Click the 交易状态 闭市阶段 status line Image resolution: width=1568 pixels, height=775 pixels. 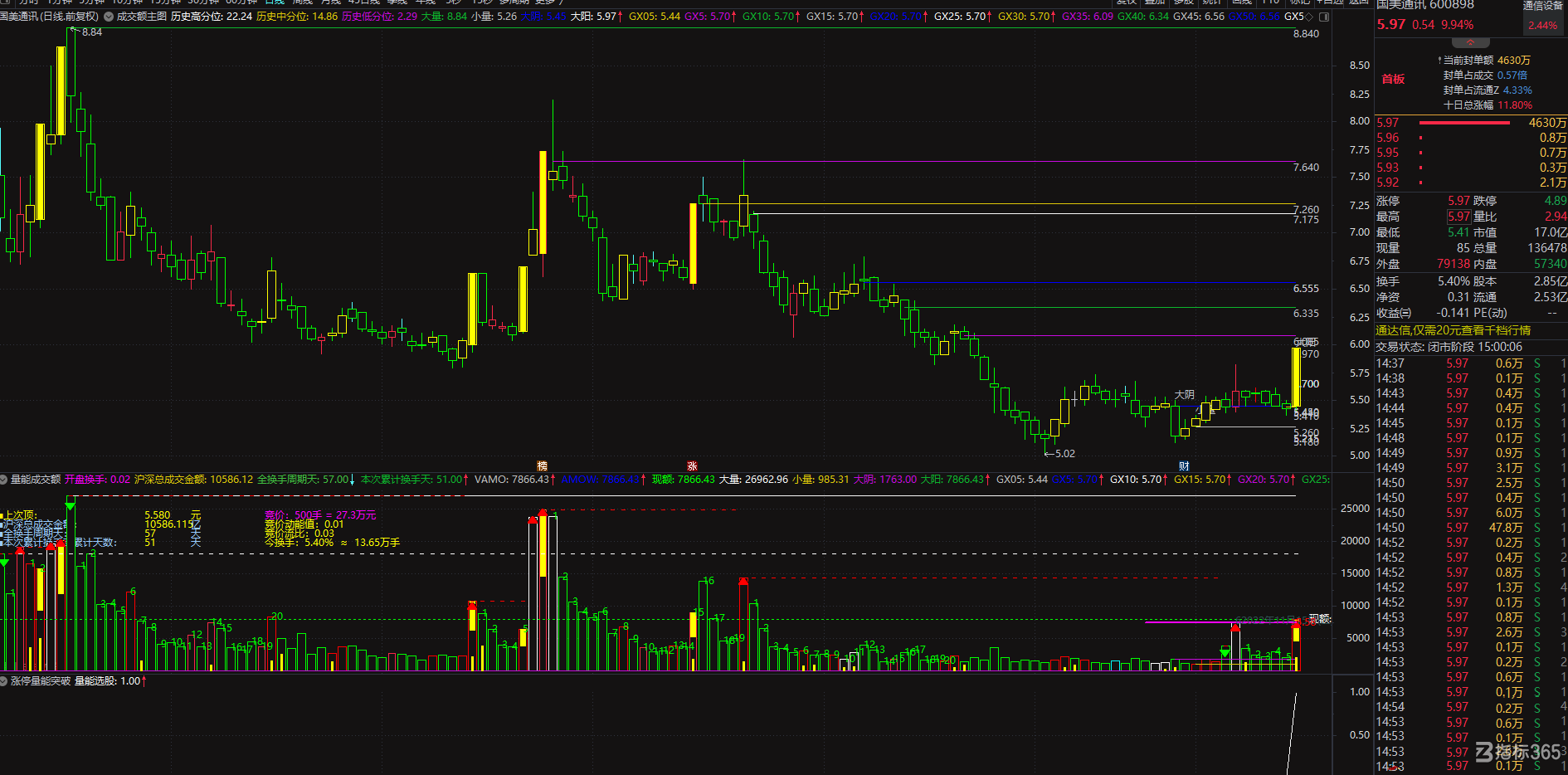[1449, 347]
